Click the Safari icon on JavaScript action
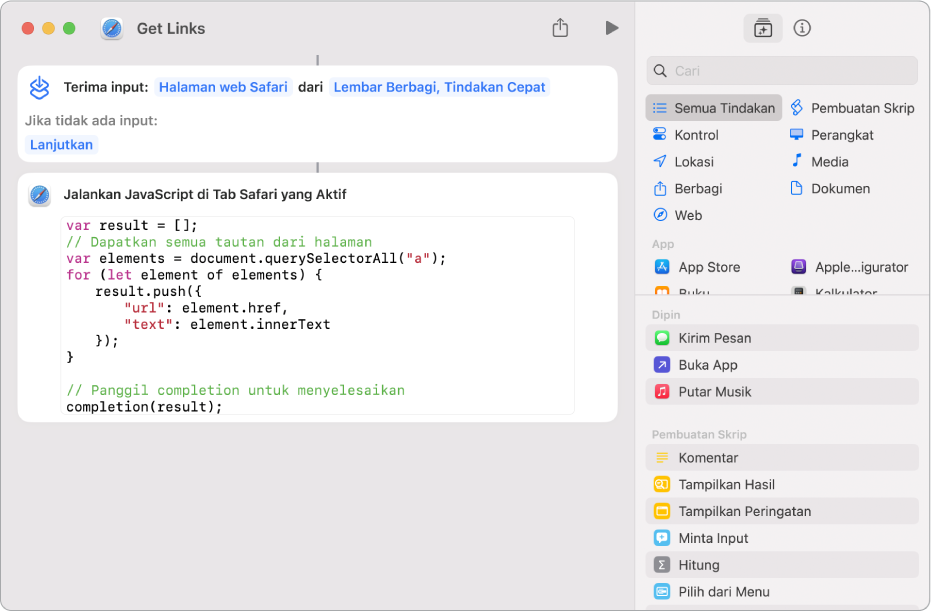 coord(40,195)
